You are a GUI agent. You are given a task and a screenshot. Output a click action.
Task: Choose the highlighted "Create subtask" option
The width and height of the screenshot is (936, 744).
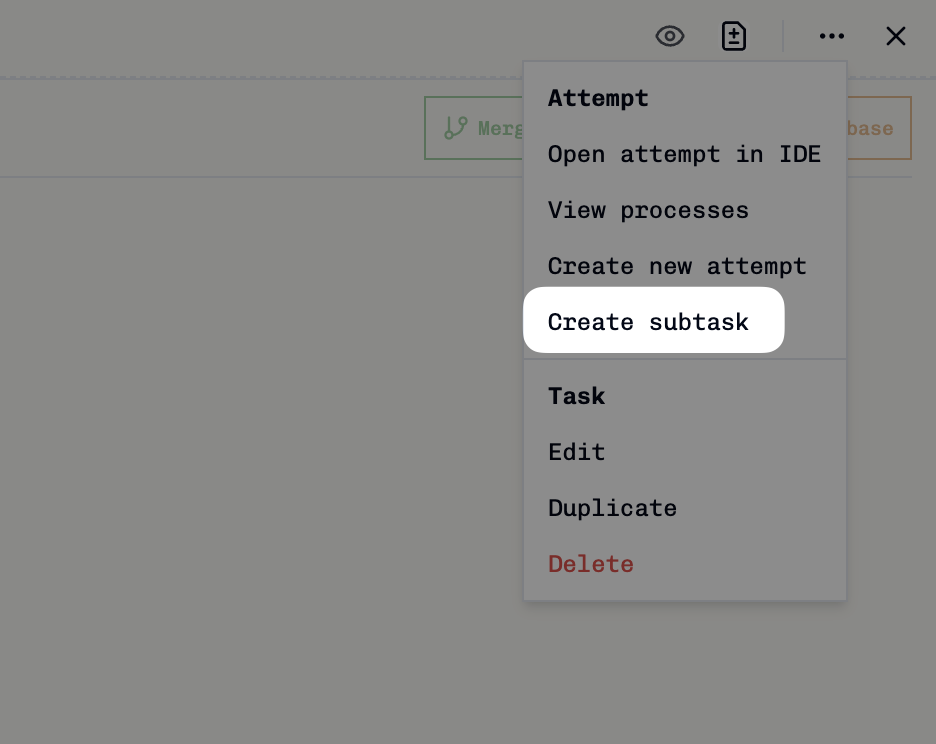click(x=648, y=322)
